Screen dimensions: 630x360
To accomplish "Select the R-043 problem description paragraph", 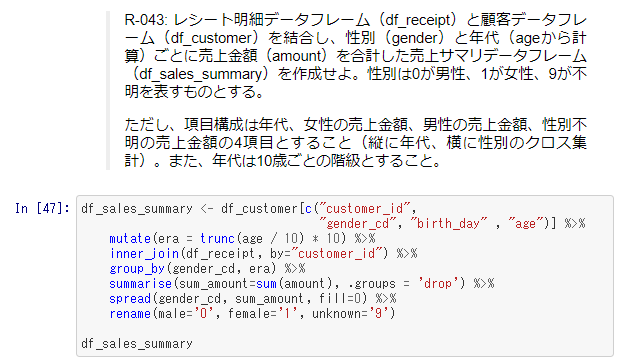I will 356,55.
